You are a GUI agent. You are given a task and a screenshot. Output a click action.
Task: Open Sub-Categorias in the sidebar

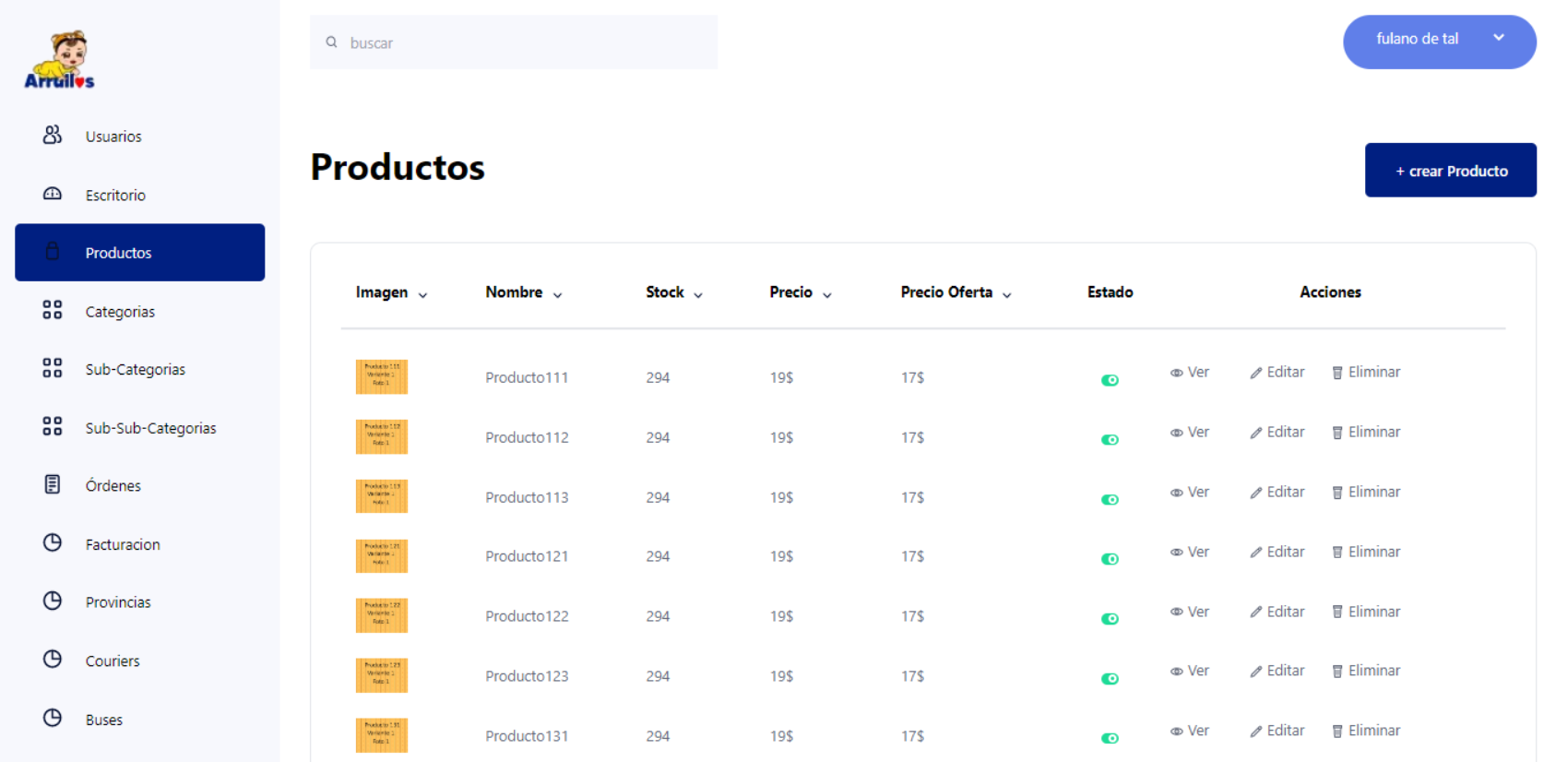pos(135,369)
